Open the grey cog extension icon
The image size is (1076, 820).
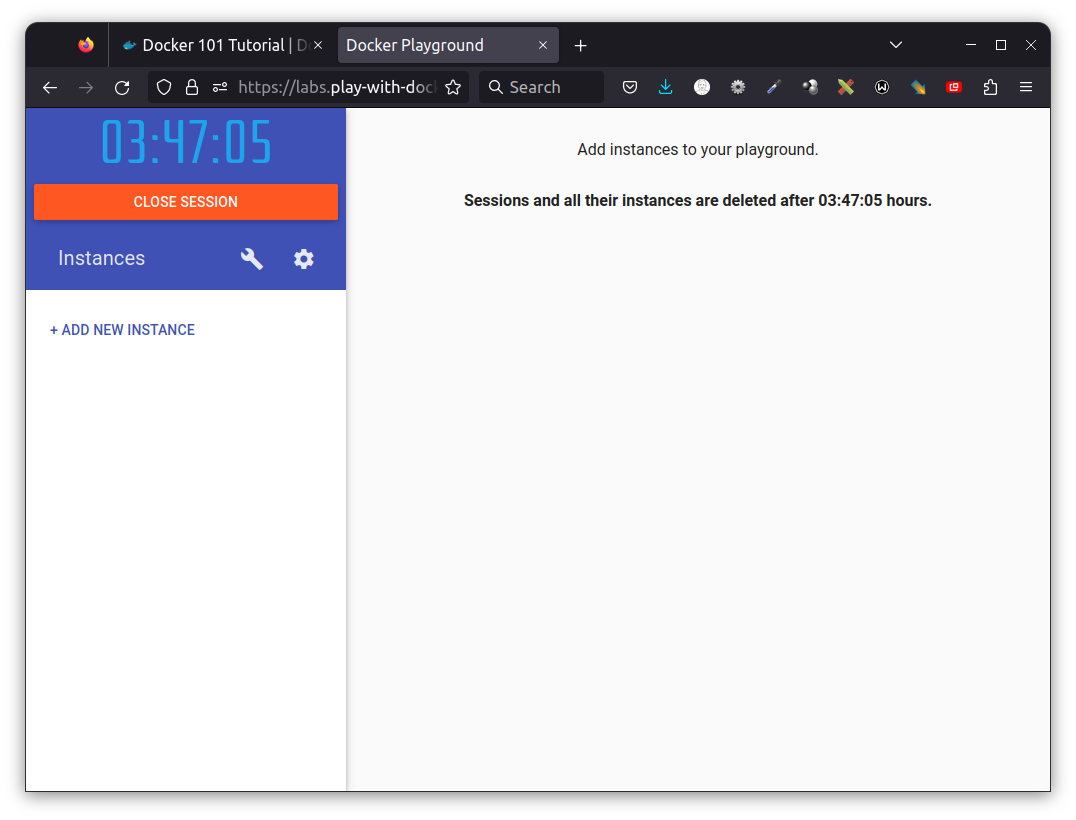pyautogui.click(x=738, y=87)
